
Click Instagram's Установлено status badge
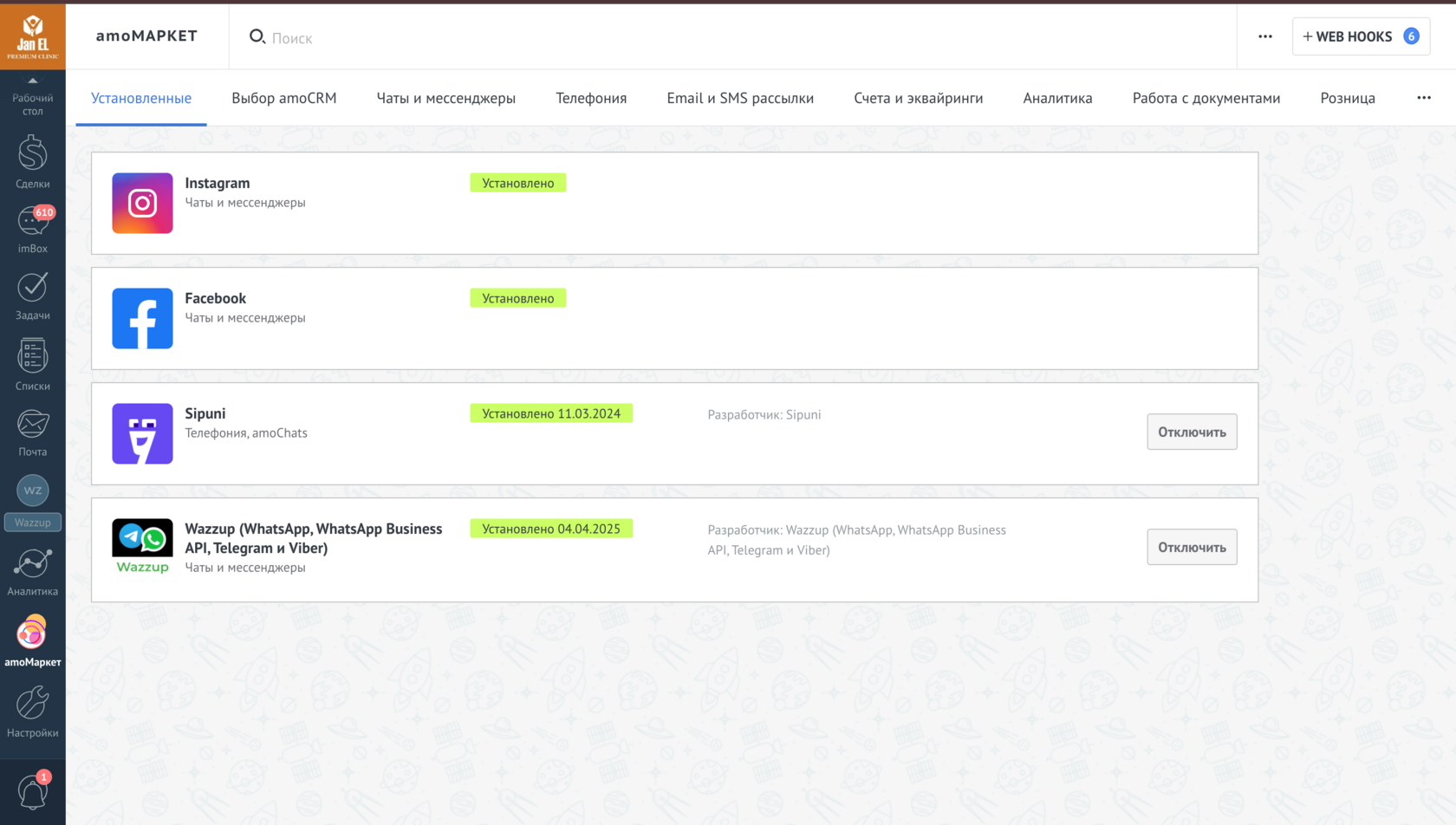point(518,183)
